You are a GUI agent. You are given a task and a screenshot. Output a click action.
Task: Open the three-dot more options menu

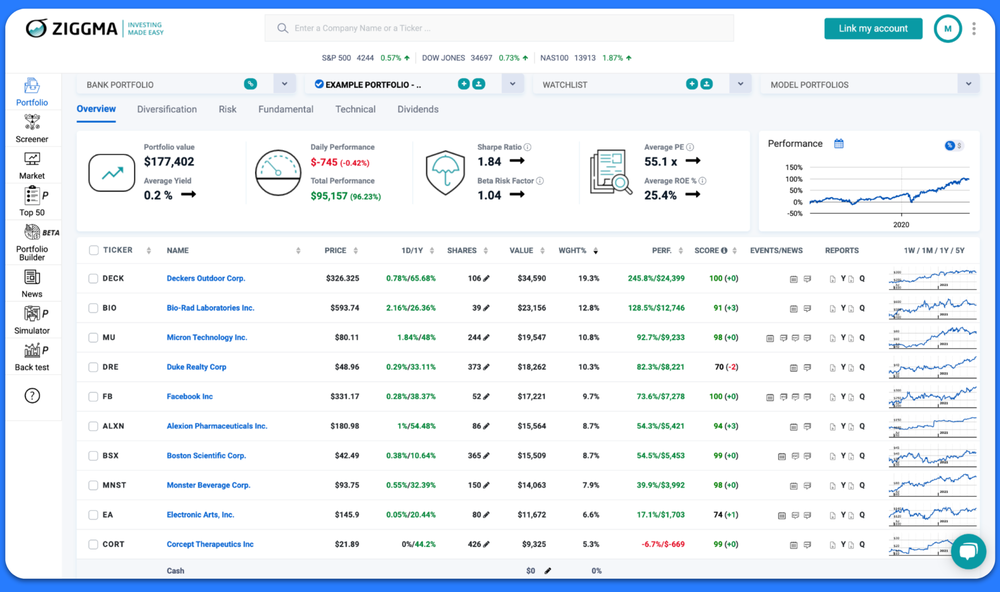click(x=974, y=29)
